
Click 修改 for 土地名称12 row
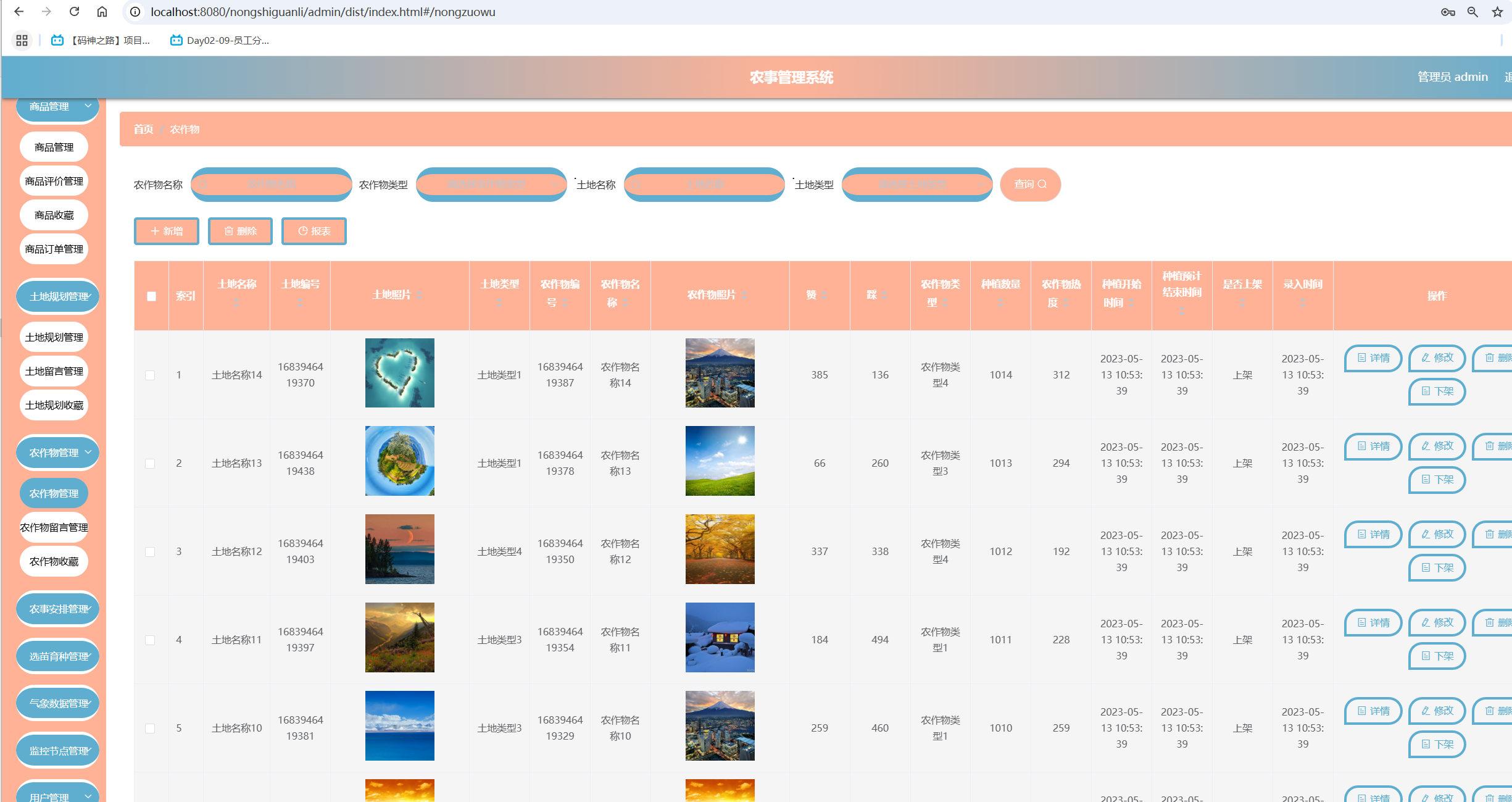coord(1437,535)
